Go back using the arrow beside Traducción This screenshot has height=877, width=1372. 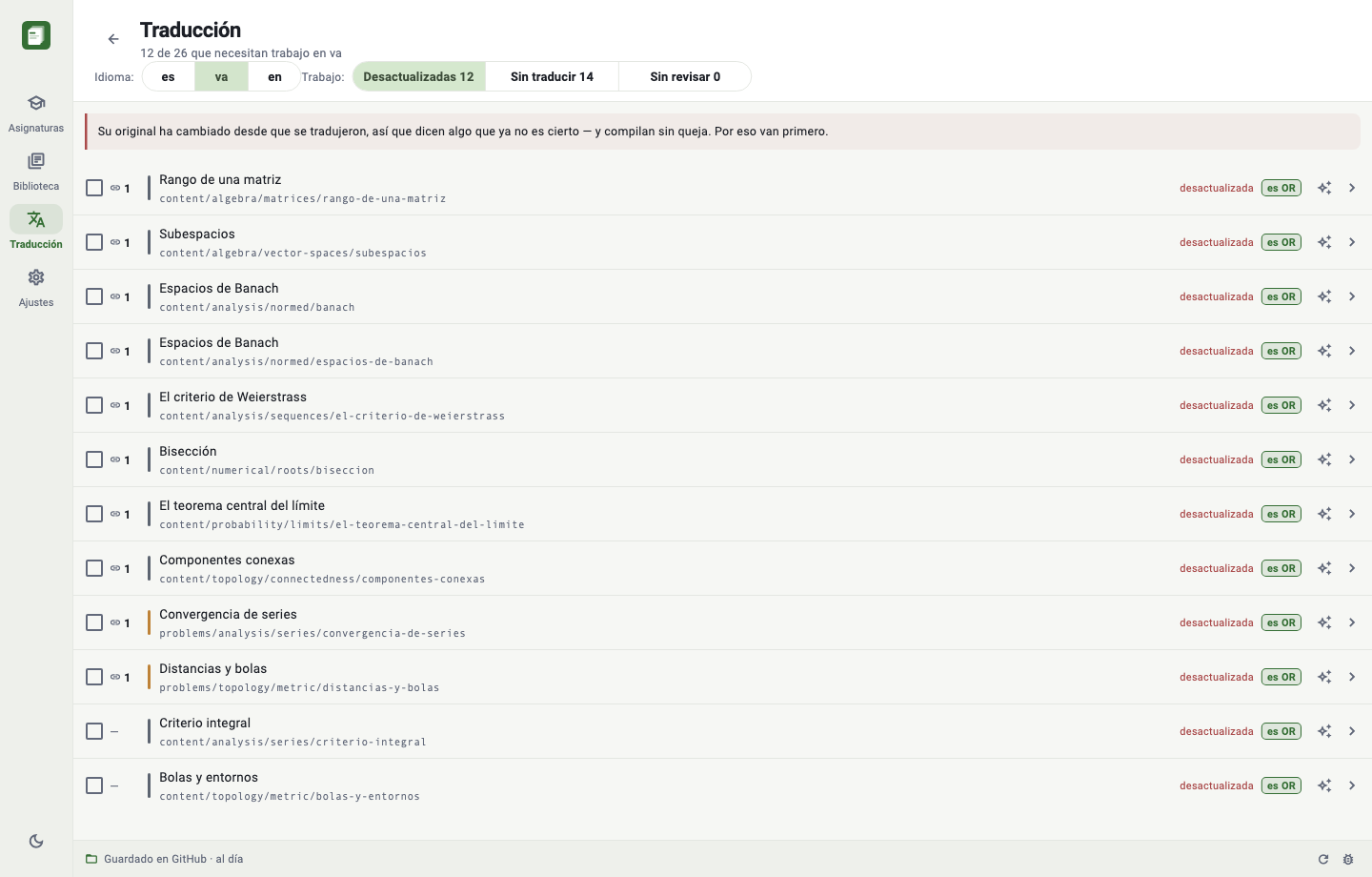(113, 39)
